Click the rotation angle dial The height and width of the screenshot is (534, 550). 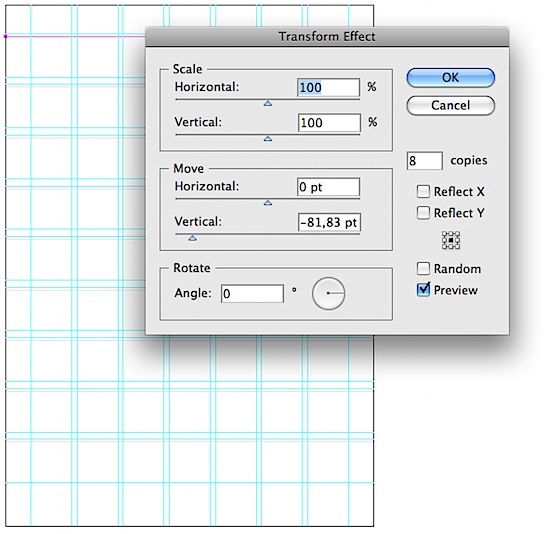[x=328, y=293]
